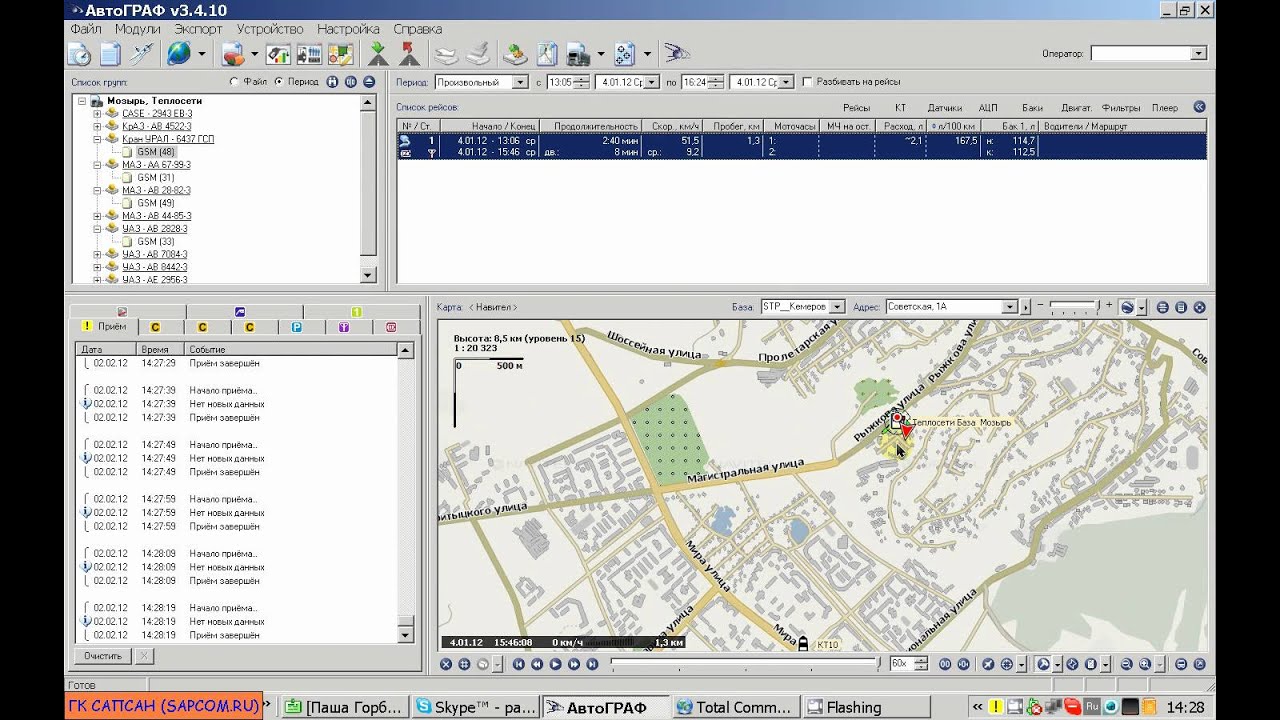
Task: Open the Период dropdown Произвольный
Action: 520,82
